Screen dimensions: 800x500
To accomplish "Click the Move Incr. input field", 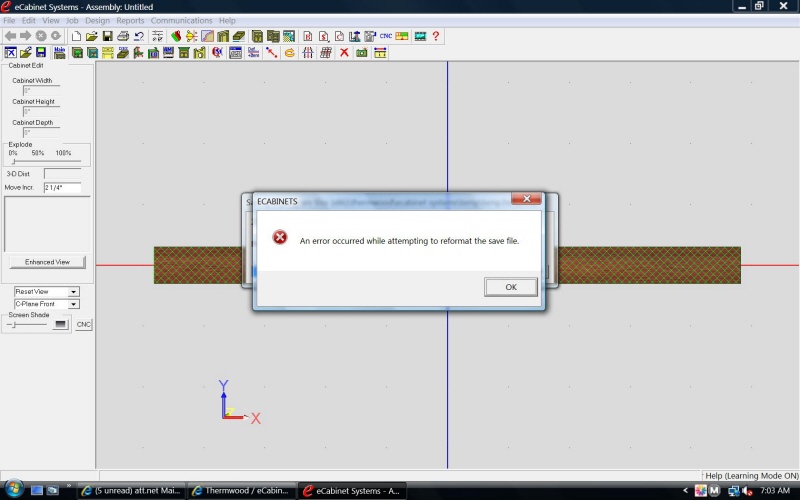I will click(x=61, y=187).
